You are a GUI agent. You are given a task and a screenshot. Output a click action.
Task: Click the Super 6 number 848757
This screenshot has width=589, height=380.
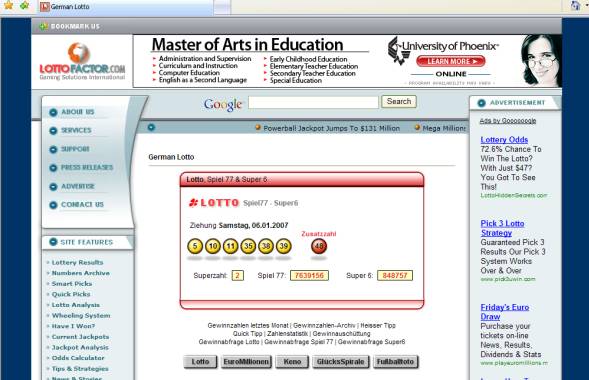395,275
